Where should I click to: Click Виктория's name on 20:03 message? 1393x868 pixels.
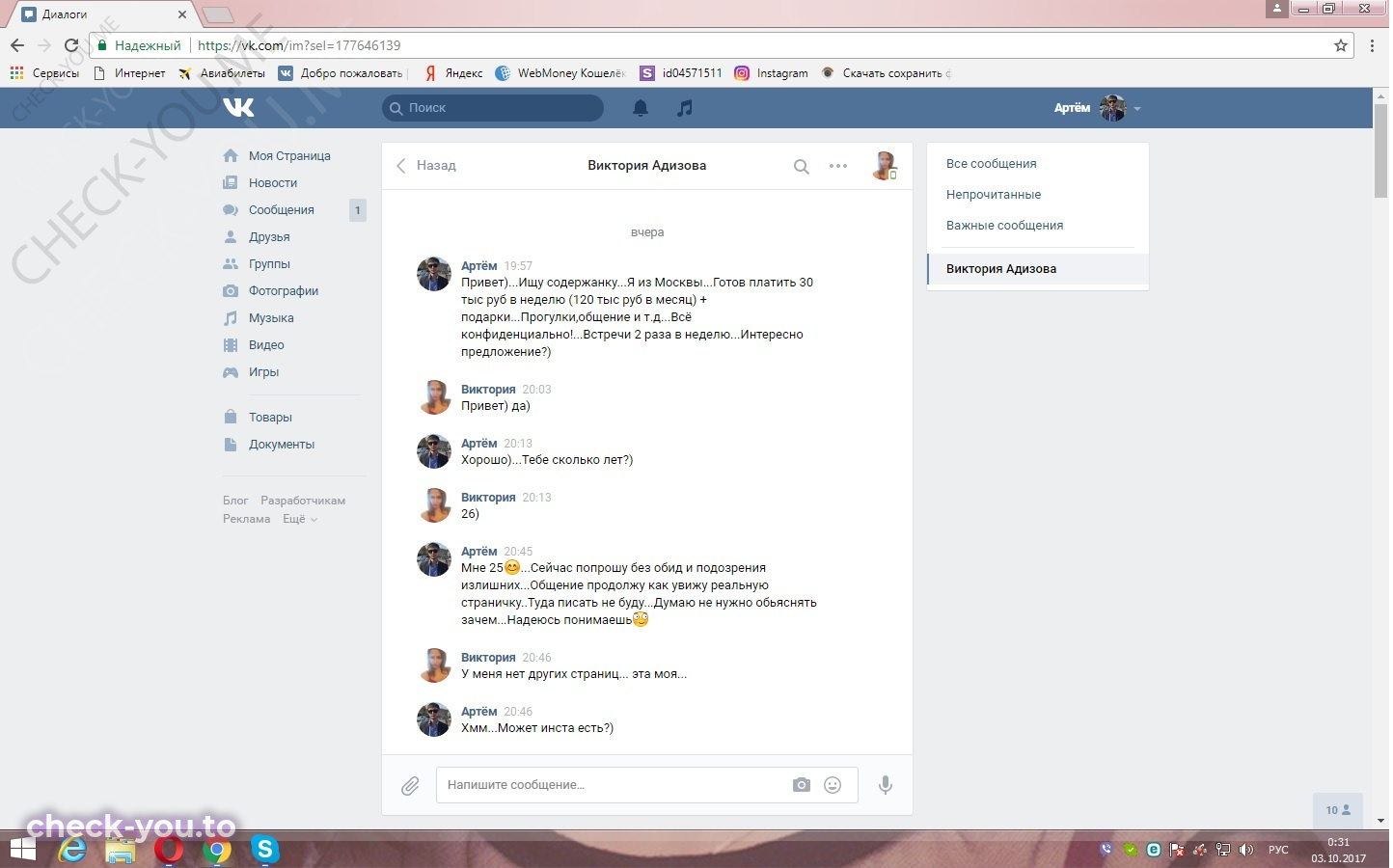click(488, 389)
